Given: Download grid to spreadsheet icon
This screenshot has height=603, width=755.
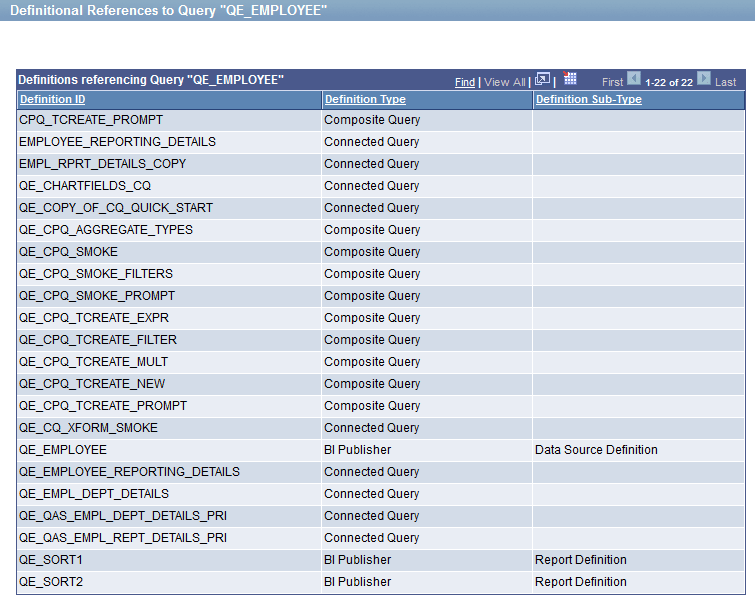Looking at the screenshot, I should (x=570, y=78).
